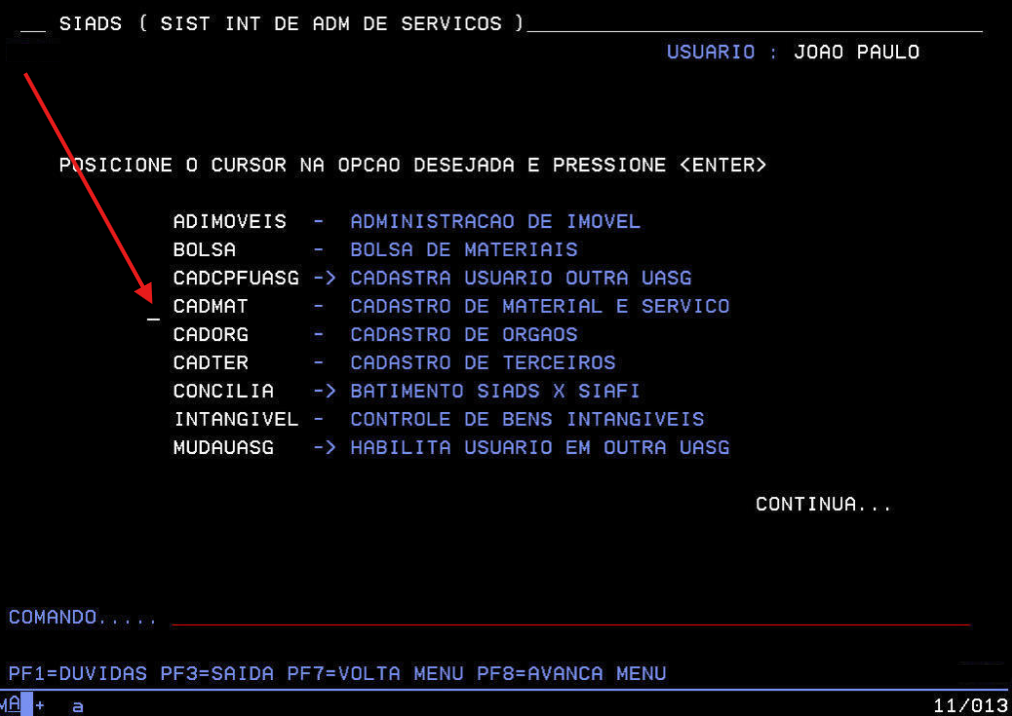Click the blank field before SIADS title

32,26
